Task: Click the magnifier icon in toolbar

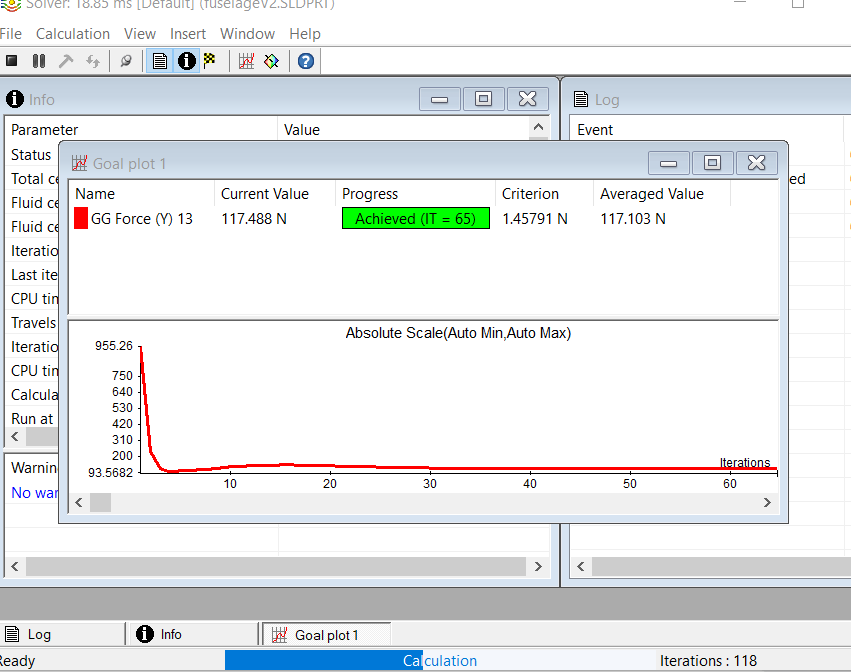Action: coord(125,61)
